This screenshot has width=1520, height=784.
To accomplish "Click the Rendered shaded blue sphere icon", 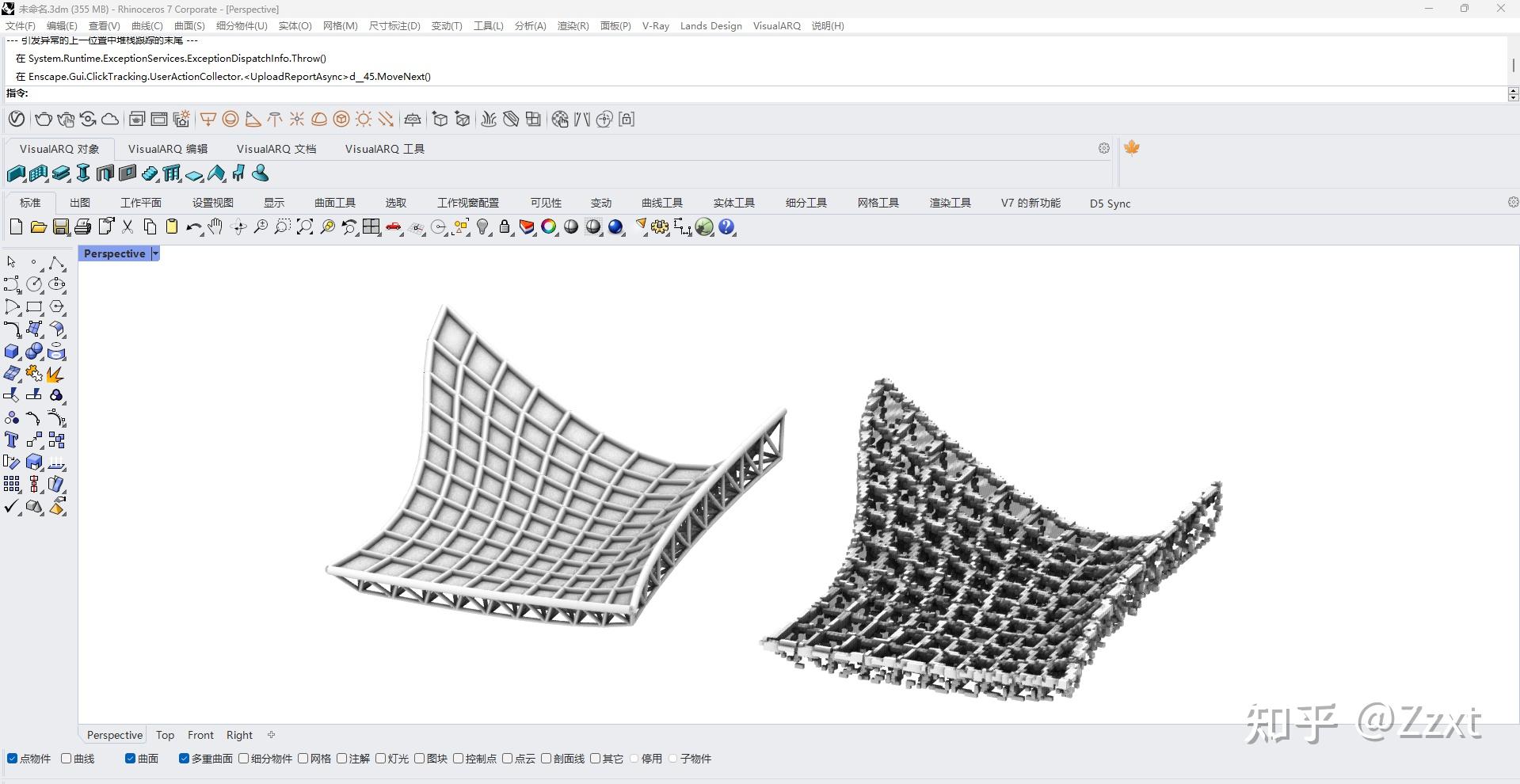I will (x=615, y=227).
